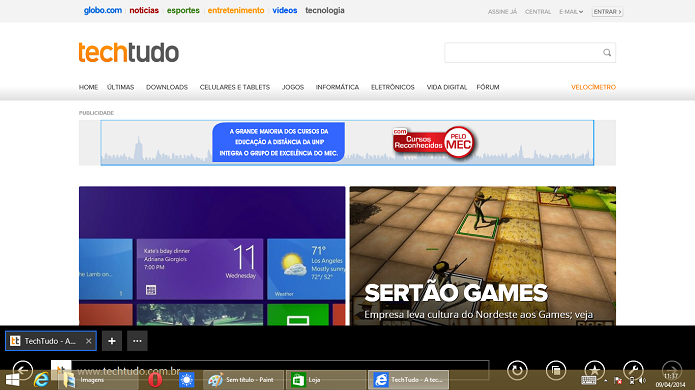
Task: Open a new tab with plus button
Action: point(112,341)
